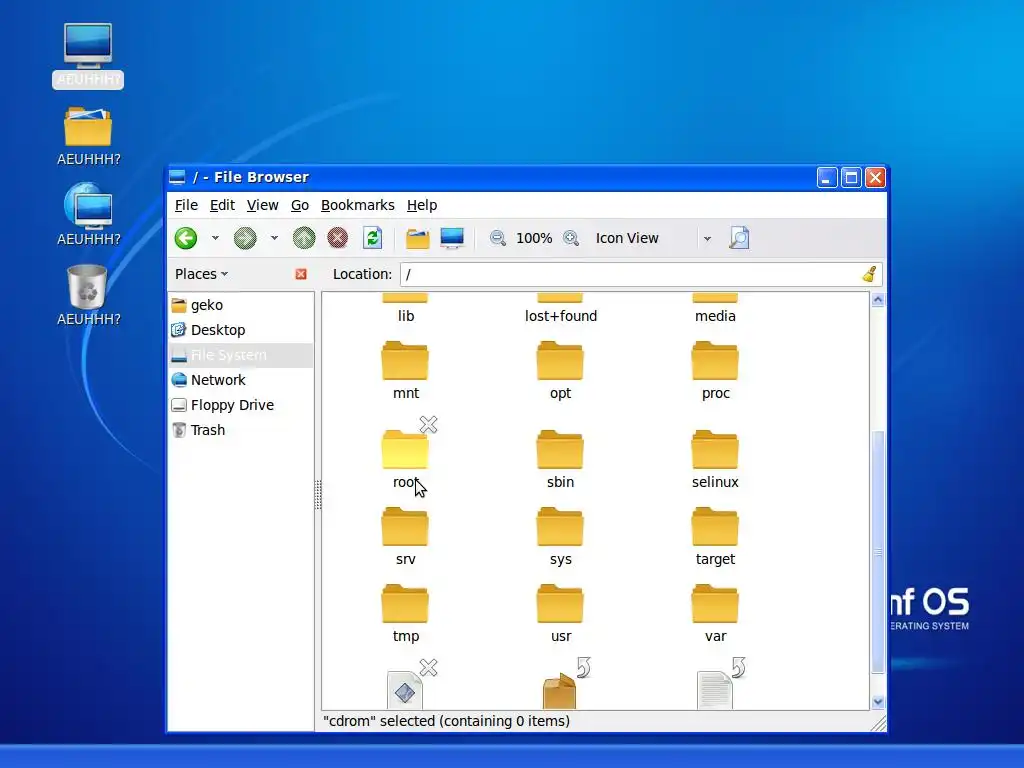Select the var folder

click(x=715, y=613)
